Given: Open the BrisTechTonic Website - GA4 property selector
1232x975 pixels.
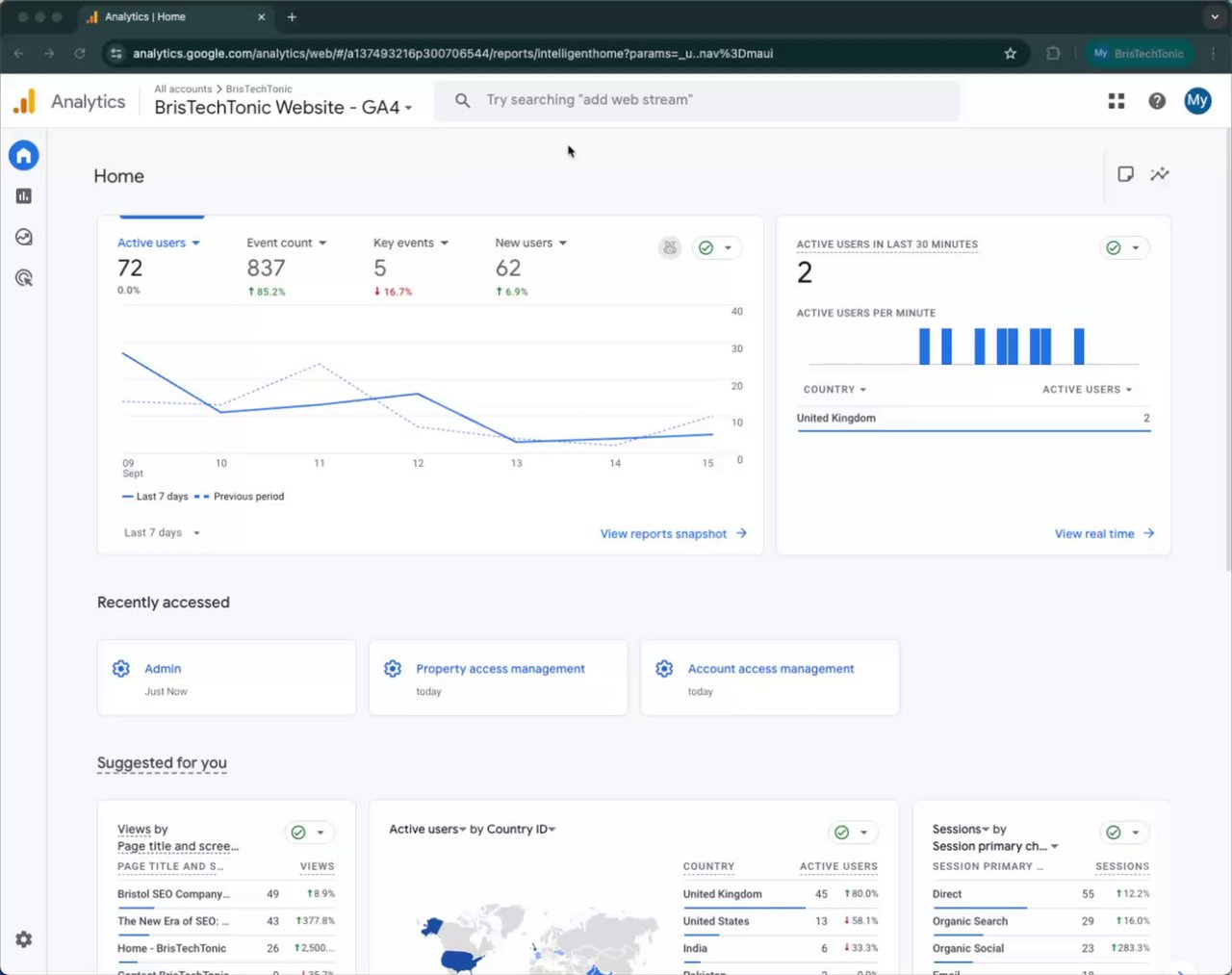Looking at the screenshot, I should (284, 108).
